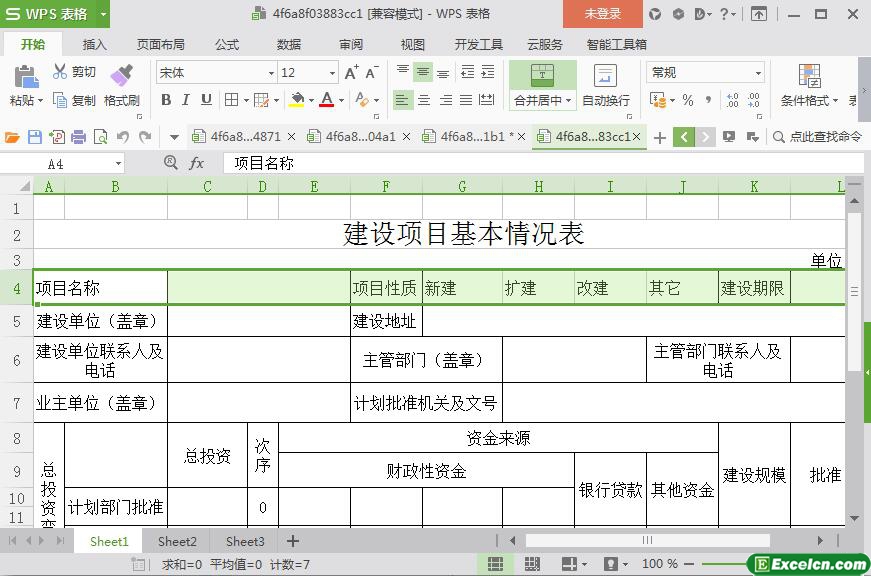
Task: Click Merge and Center (合并居中) icon
Action: pos(542,75)
